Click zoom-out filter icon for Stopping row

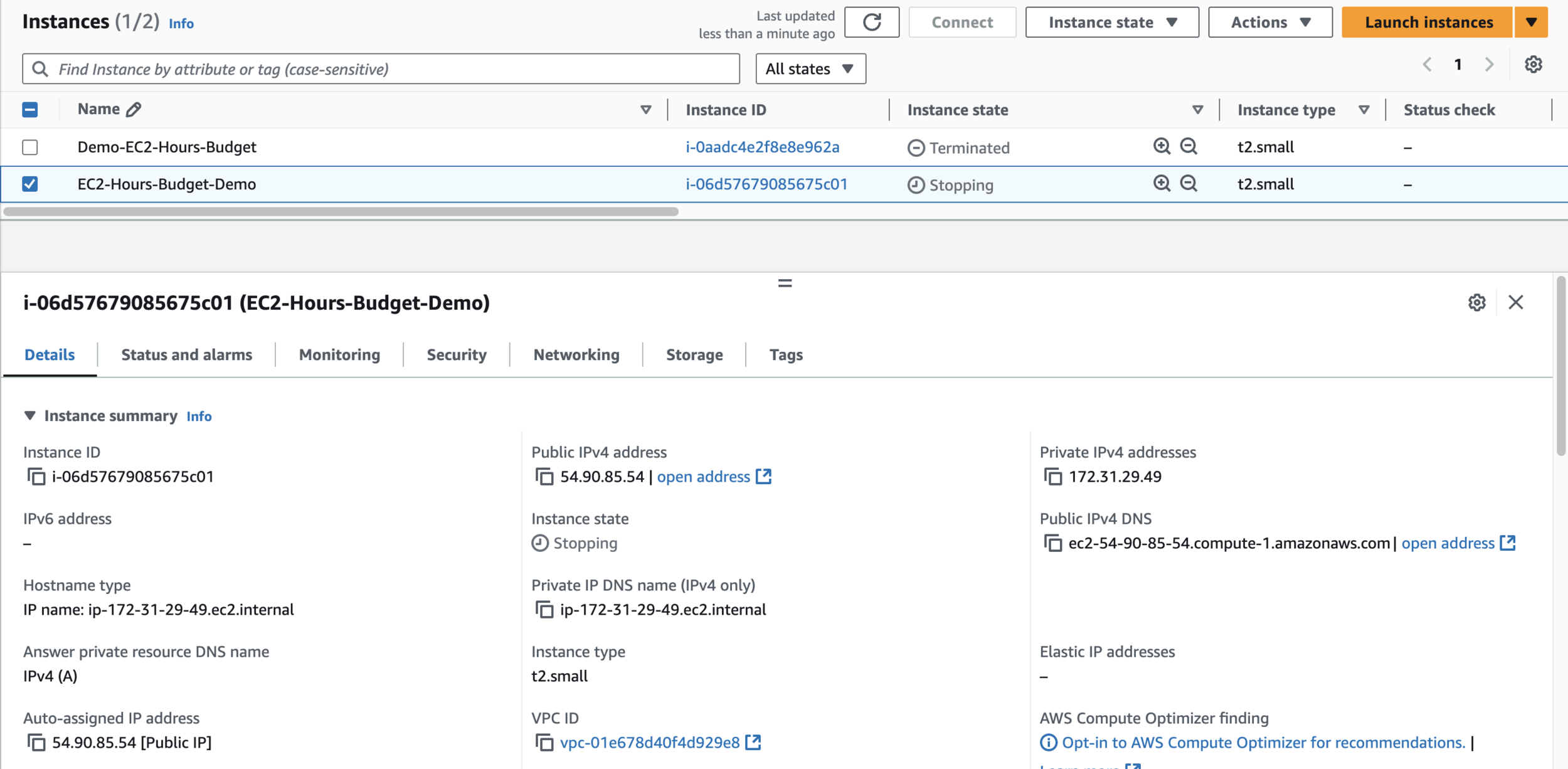pyautogui.click(x=1189, y=184)
